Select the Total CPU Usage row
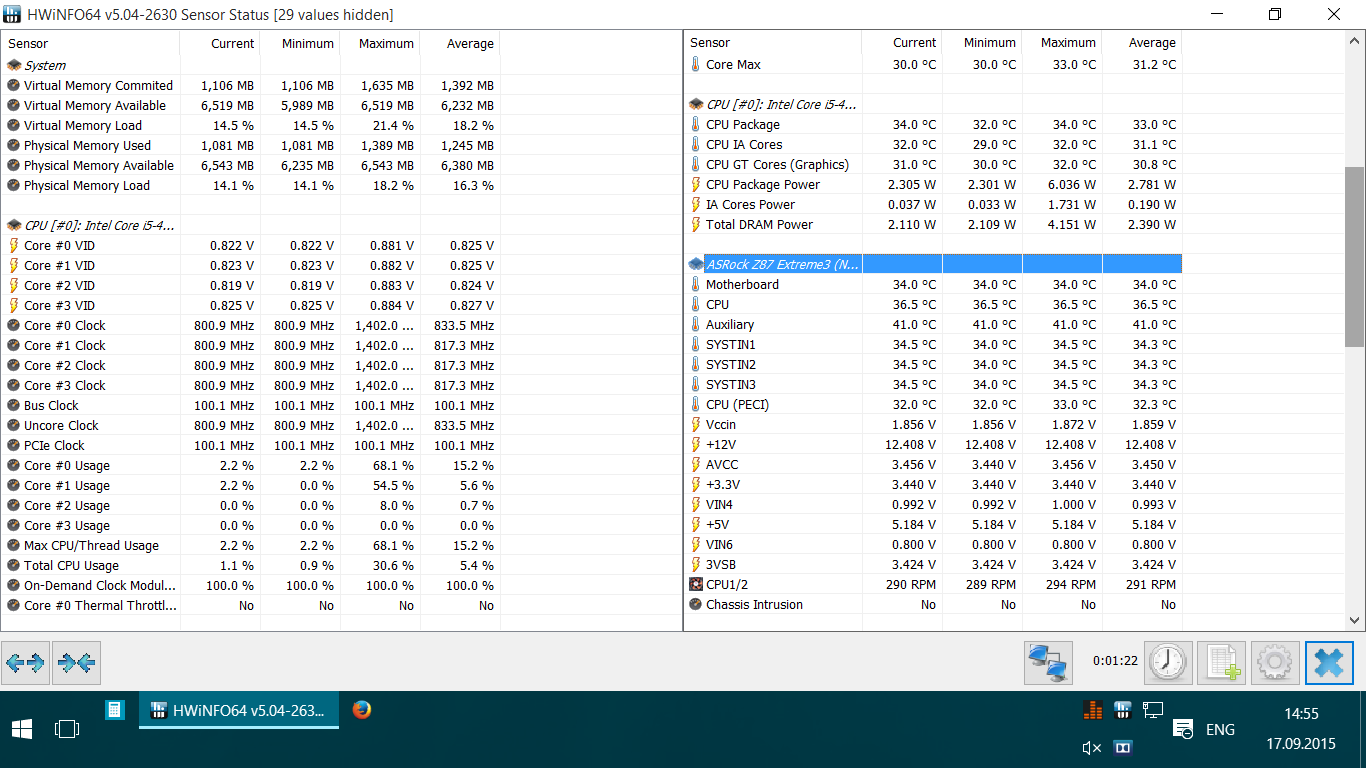This screenshot has height=768, width=1366. click(251, 565)
